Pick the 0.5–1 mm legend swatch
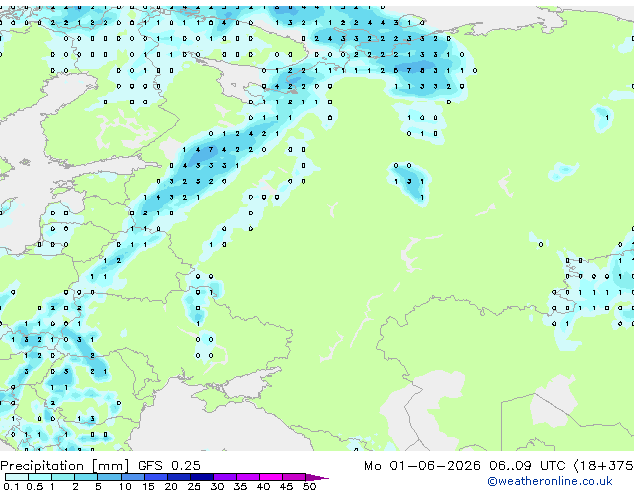 pyautogui.click(x=40, y=477)
